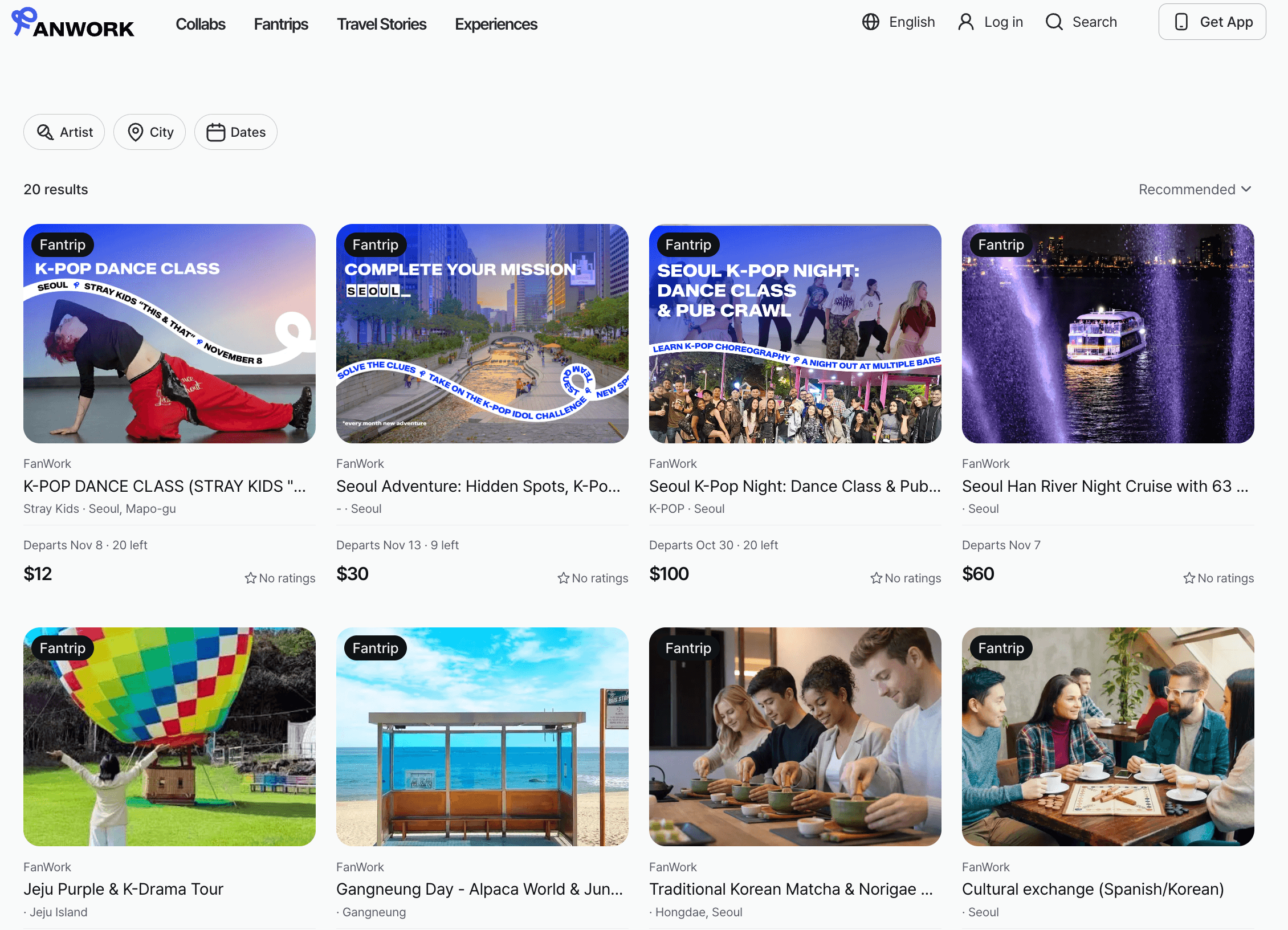Click the '20 results' count

click(x=56, y=189)
